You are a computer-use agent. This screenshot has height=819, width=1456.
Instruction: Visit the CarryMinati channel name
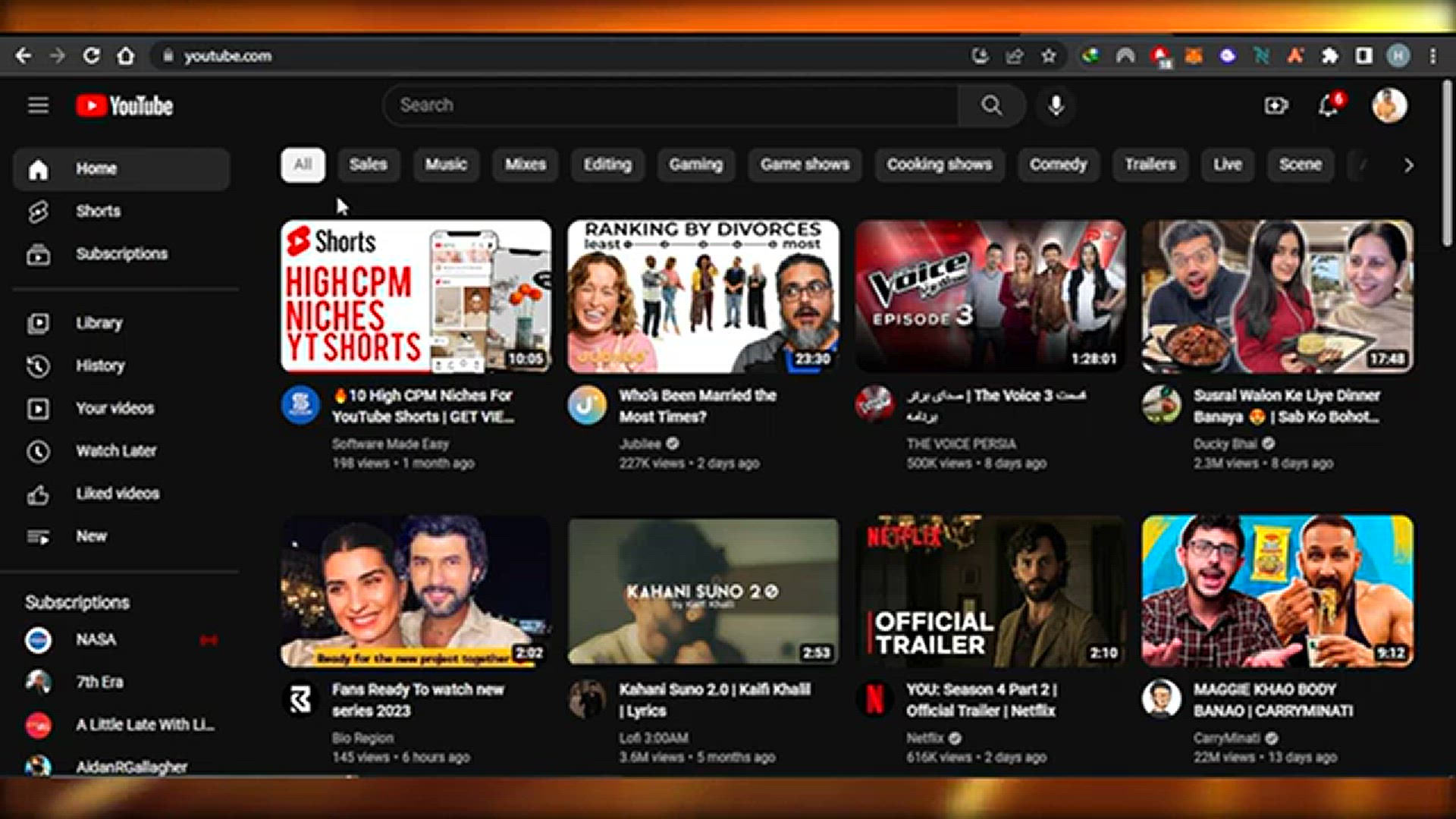1226,738
